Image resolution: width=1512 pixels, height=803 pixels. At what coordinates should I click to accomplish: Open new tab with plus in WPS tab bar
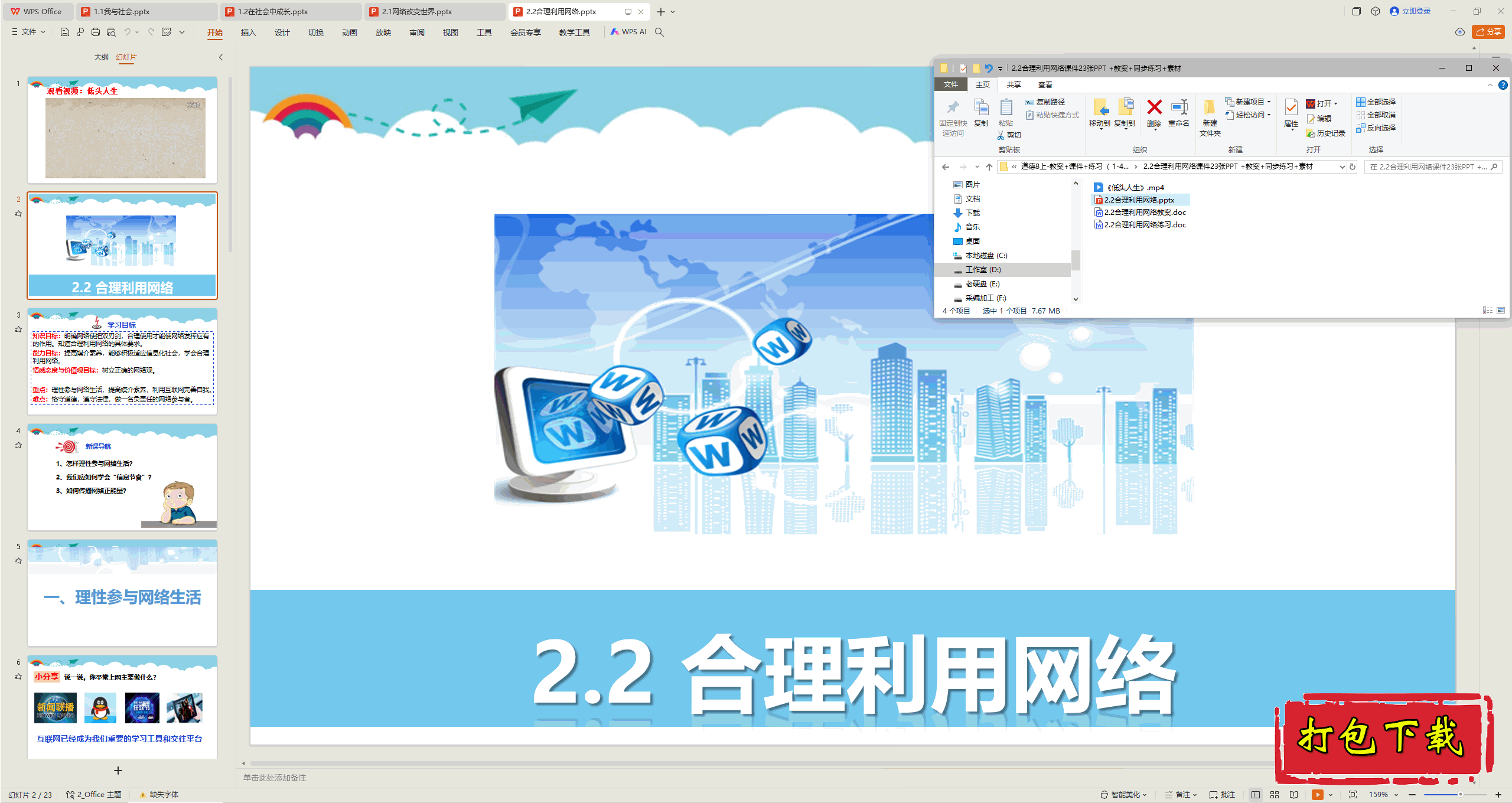pyautogui.click(x=661, y=12)
